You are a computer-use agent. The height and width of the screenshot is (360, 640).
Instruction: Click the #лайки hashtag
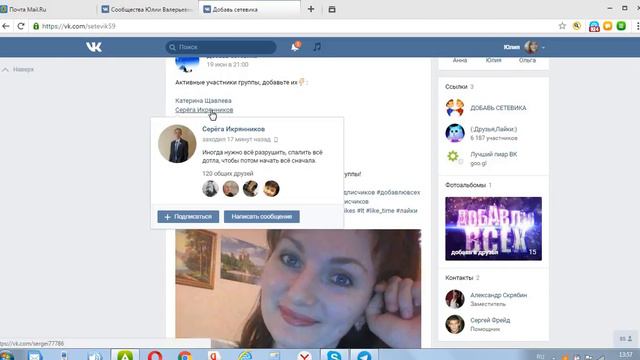(x=407, y=211)
